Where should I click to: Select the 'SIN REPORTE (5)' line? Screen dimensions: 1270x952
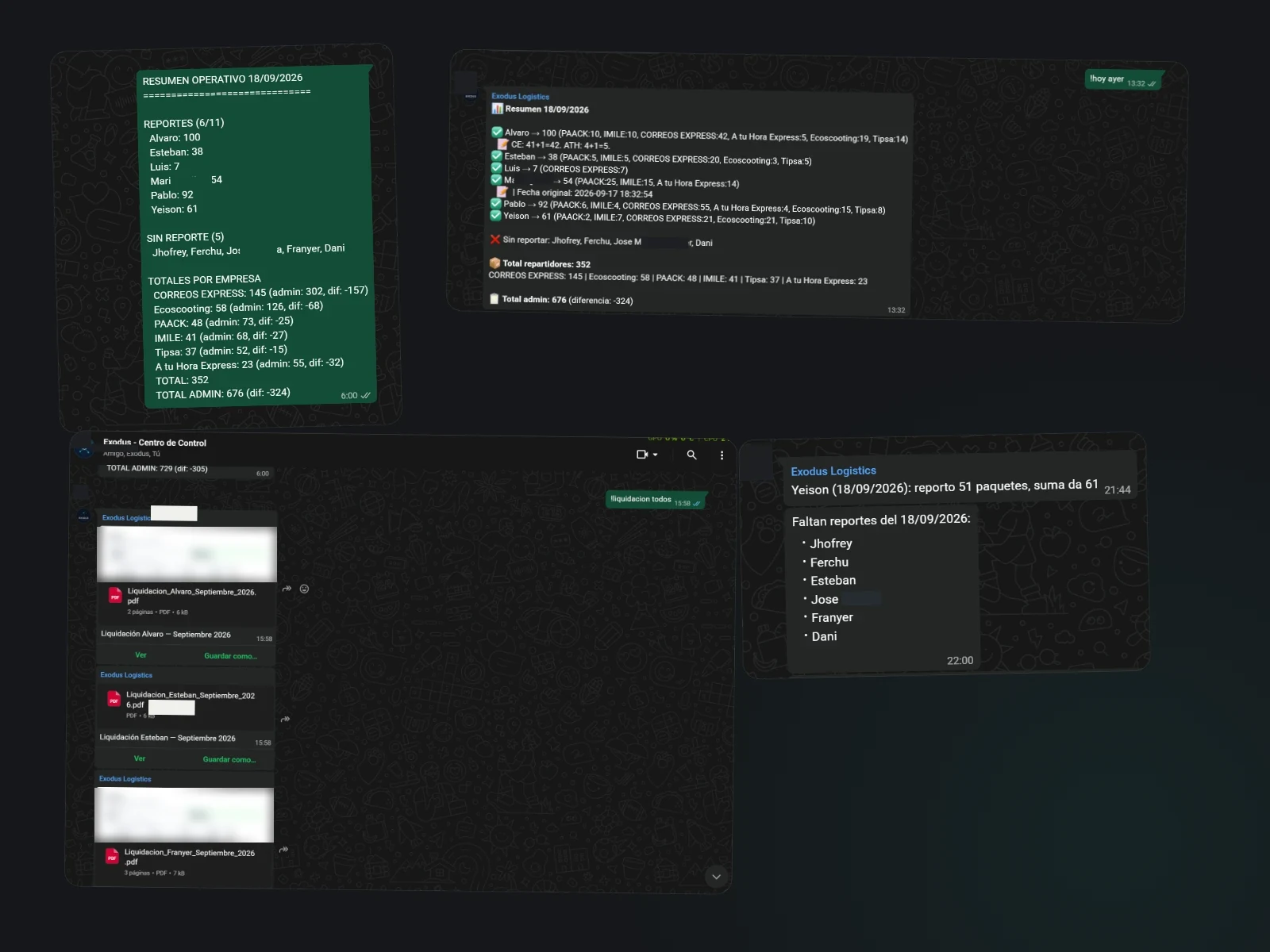(x=185, y=237)
